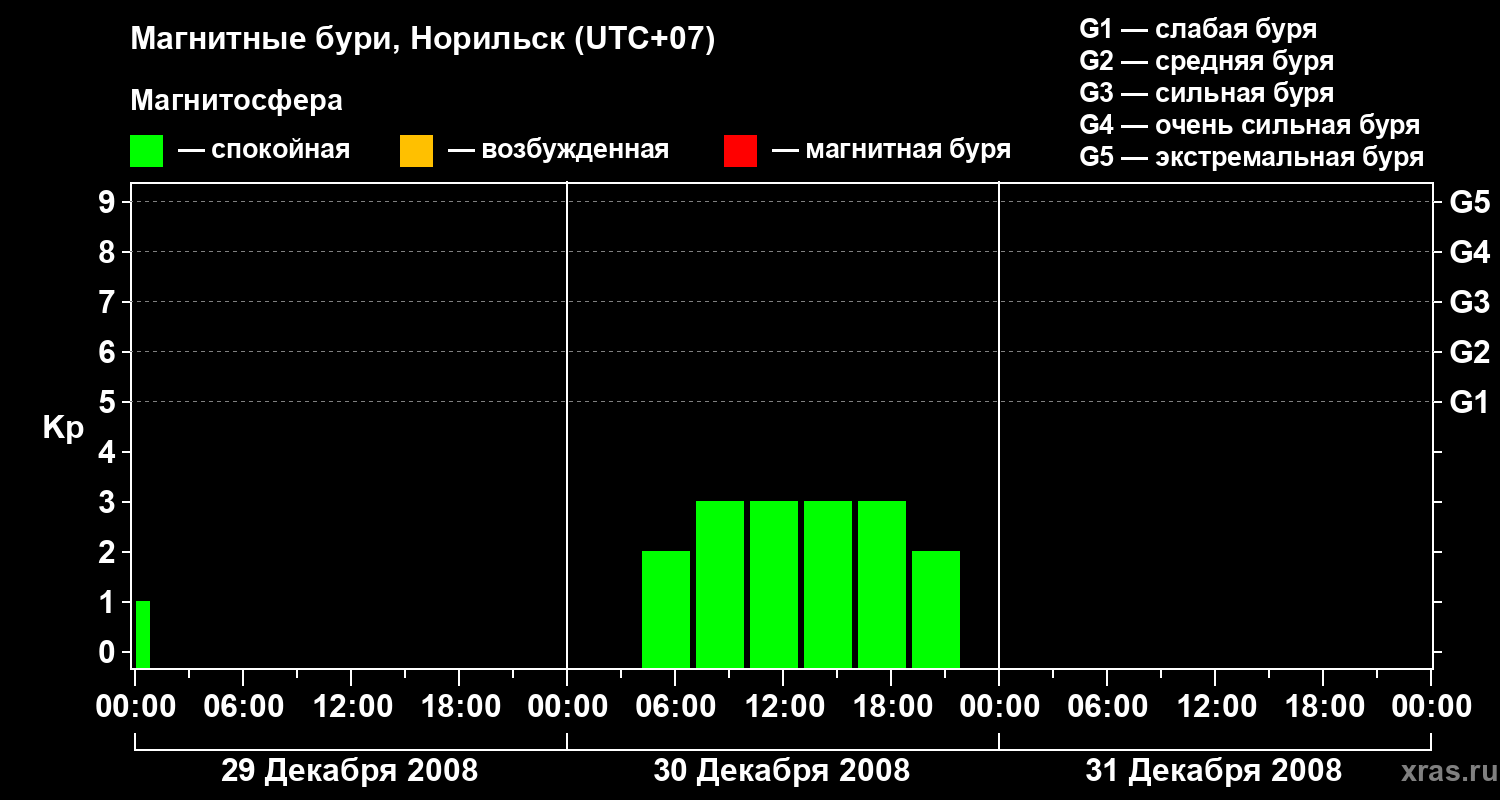This screenshot has height=800, width=1500.
Task: Click the '30 Декабря 2008' date label
Action: pyautogui.click(x=782, y=771)
